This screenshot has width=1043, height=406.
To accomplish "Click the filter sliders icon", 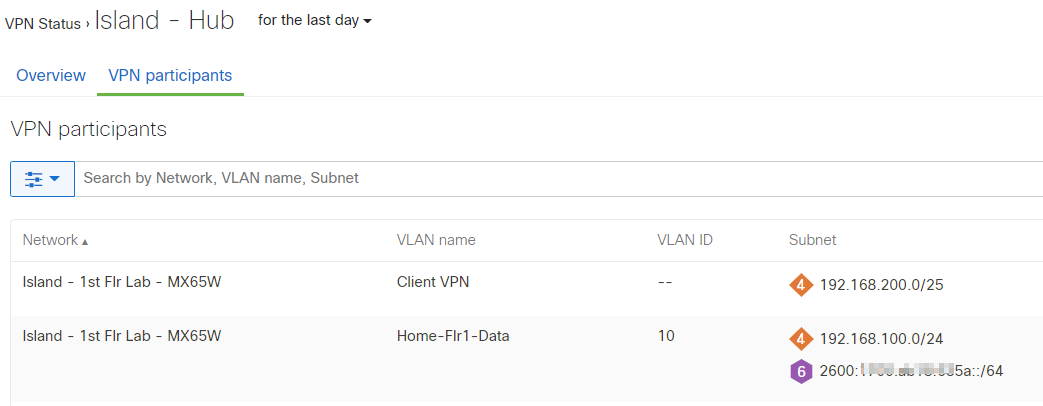I will point(34,179).
